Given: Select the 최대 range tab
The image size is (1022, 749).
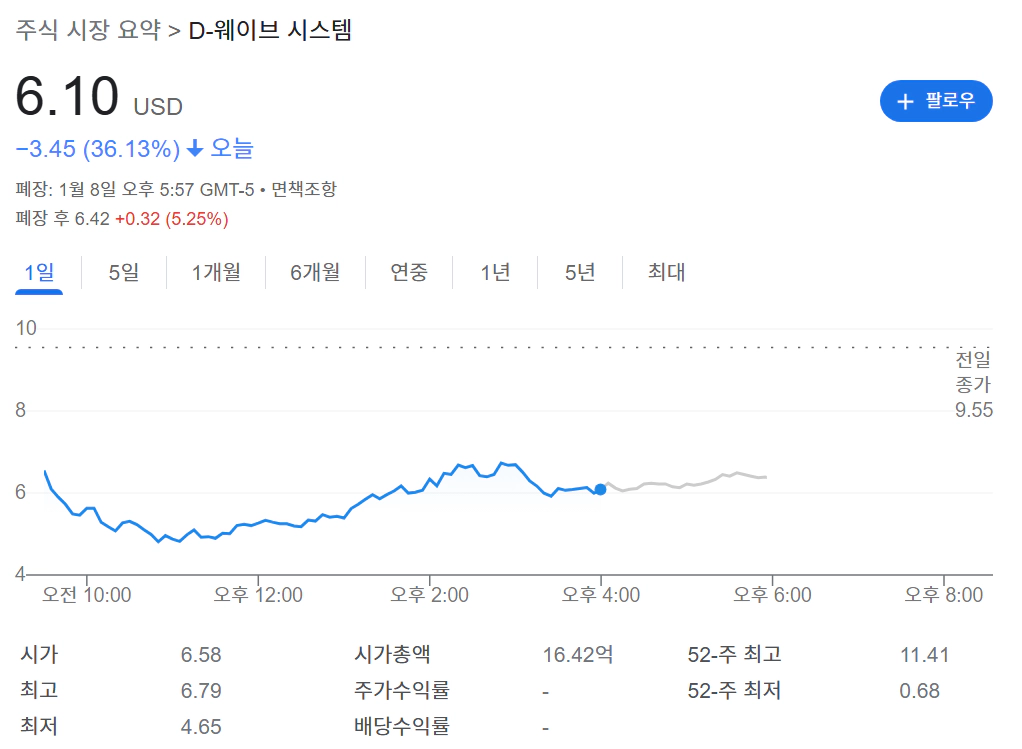Looking at the screenshot, I should [x=666, y=272].
